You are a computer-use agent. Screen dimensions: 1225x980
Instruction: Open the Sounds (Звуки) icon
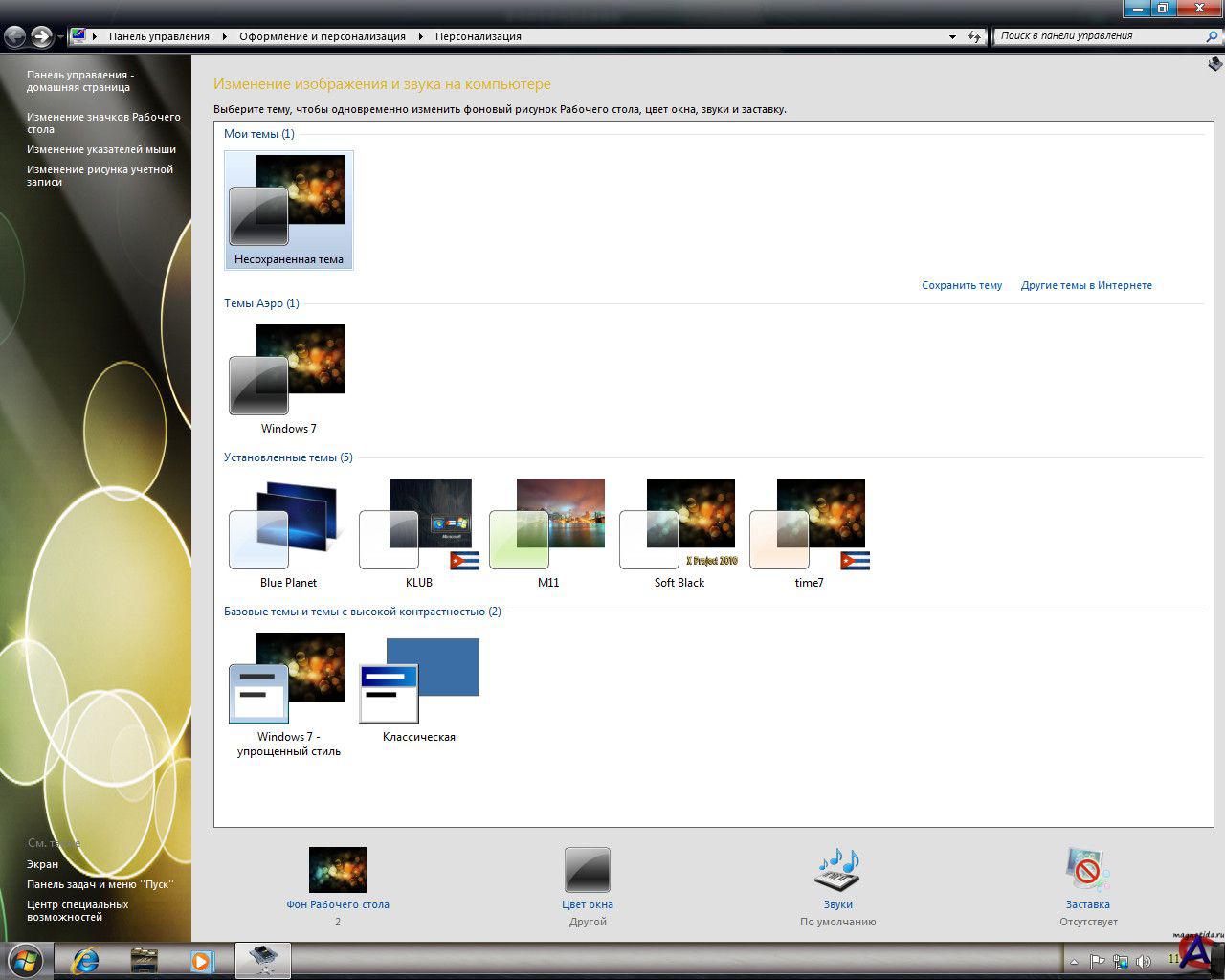pyautogui.click(x=837, y=870)
